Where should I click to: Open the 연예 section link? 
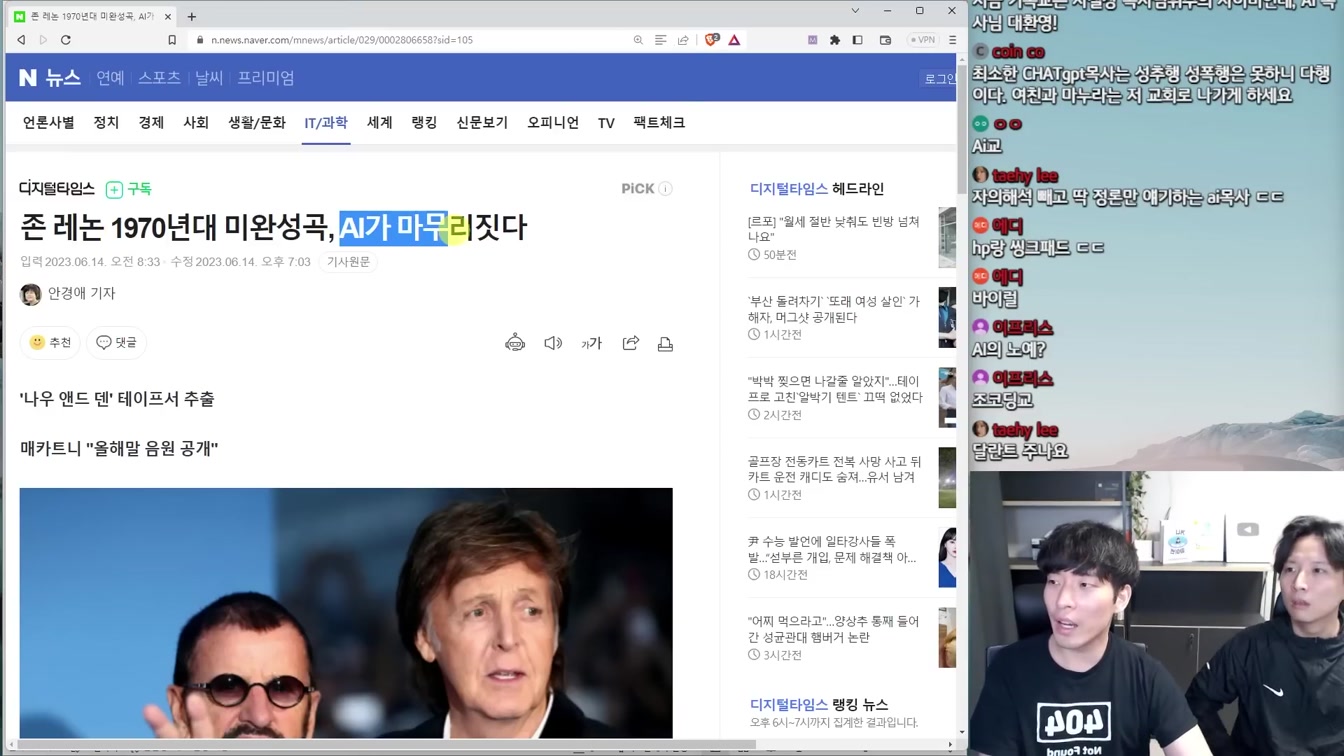[x=110, y=78]
